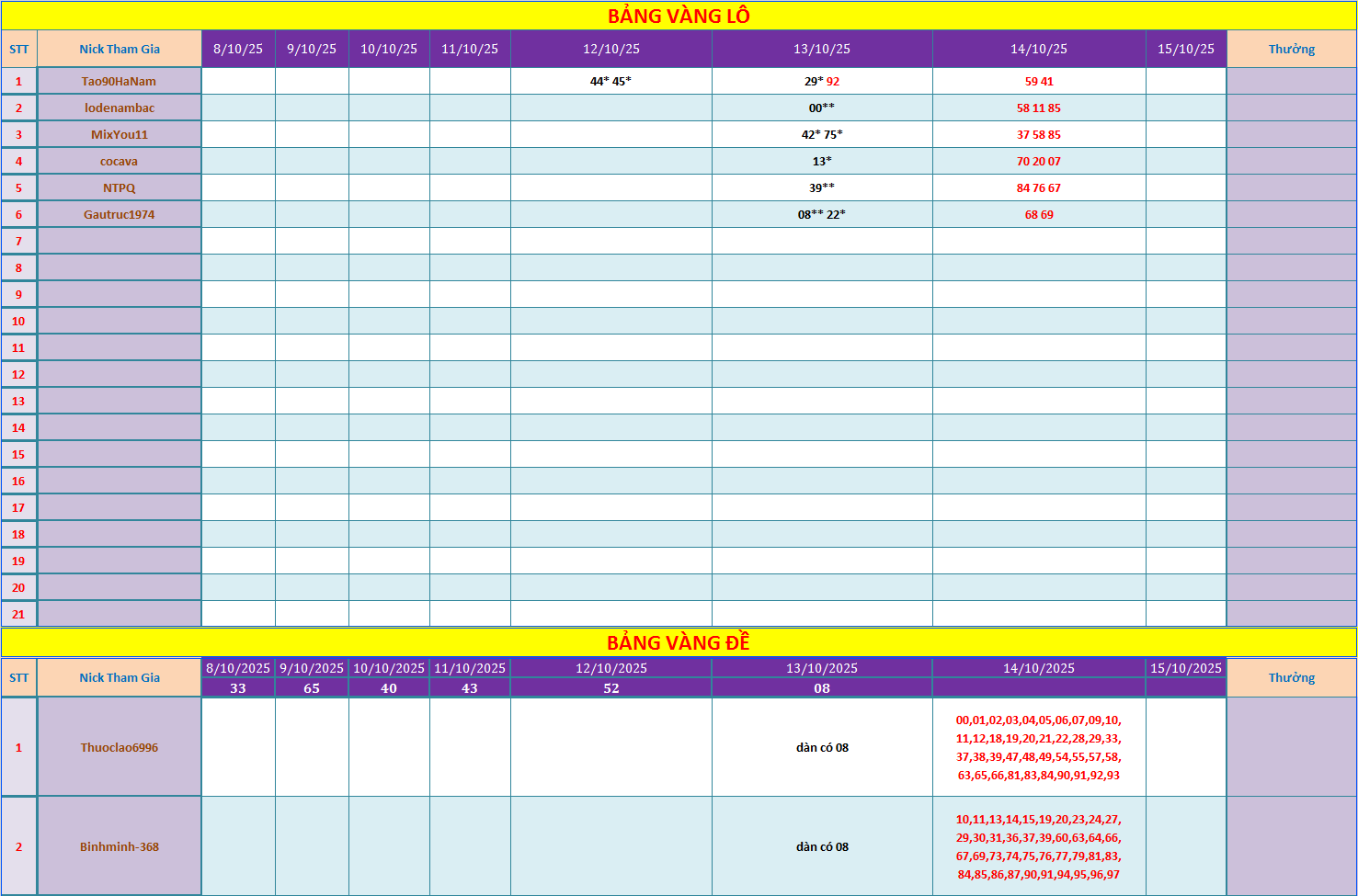Select row number 21 in LÔ table
This screenshot has width=1358, height=896.
[18, 614]
